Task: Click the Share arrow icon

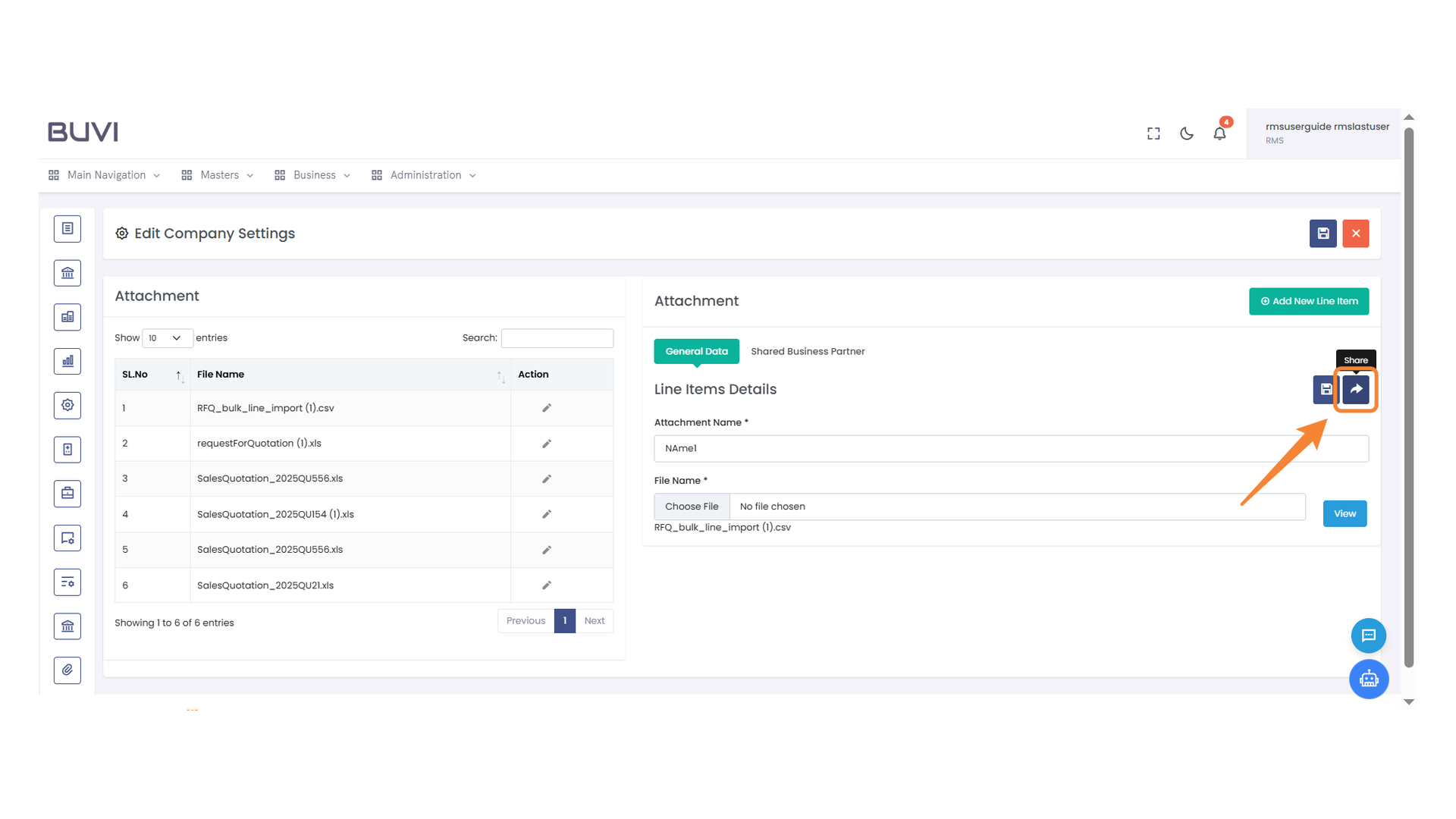Action: tap(1356, 389)
